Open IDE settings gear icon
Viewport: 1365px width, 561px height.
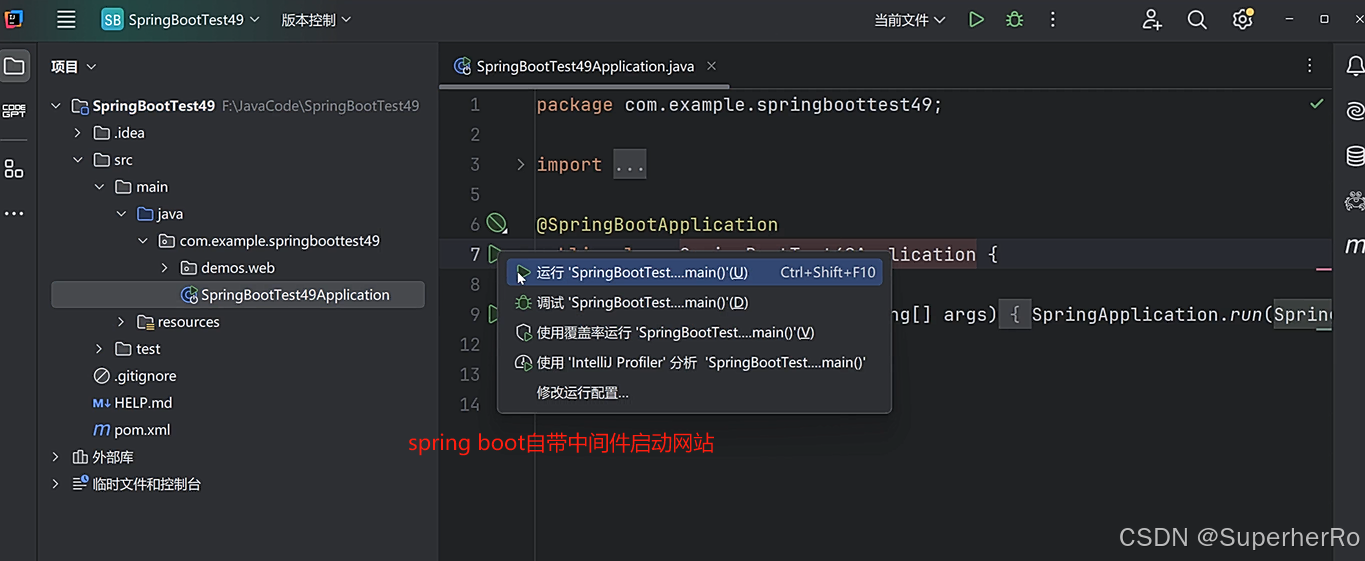tap(1242, 19)
